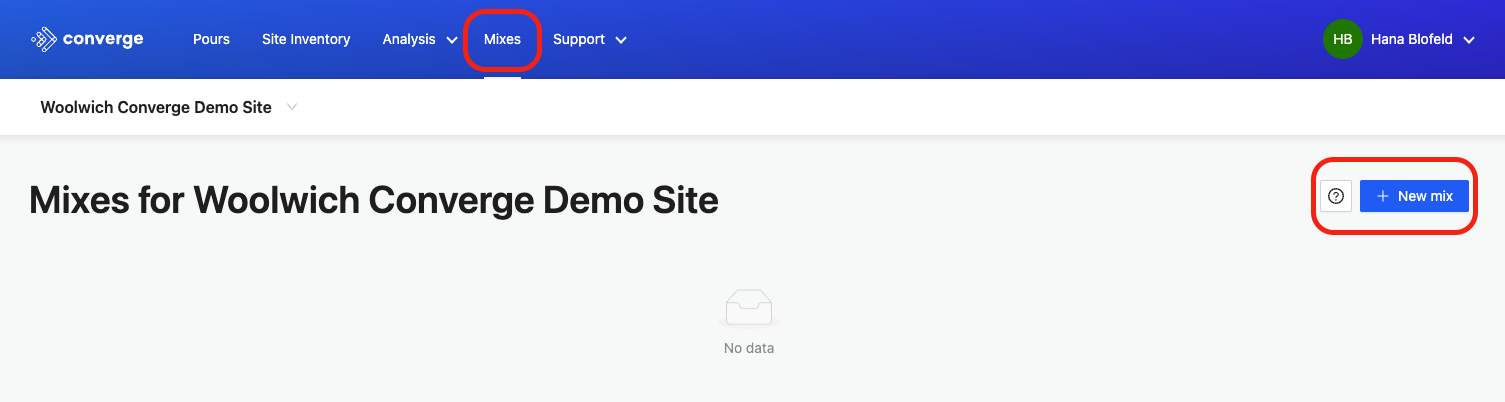Expand the Analysis menu
Screen dimensions: 1505x402
coord(419,40)
